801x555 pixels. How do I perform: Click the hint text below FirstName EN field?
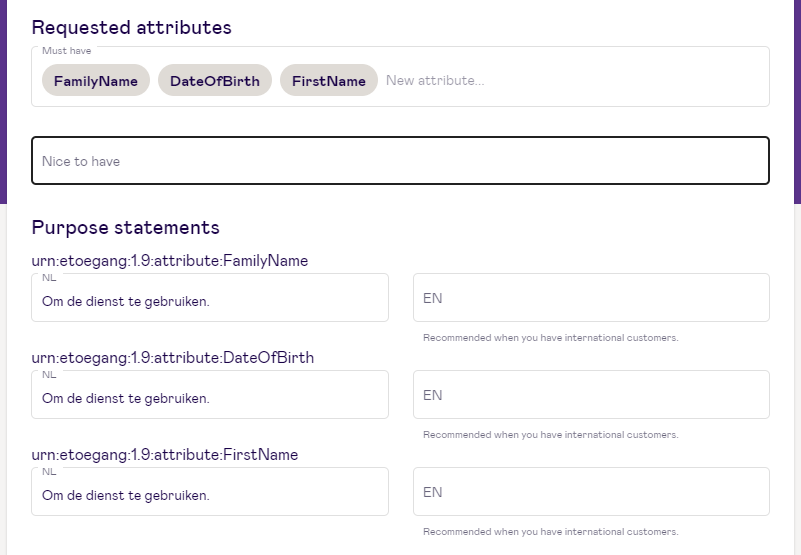[550, 532]
